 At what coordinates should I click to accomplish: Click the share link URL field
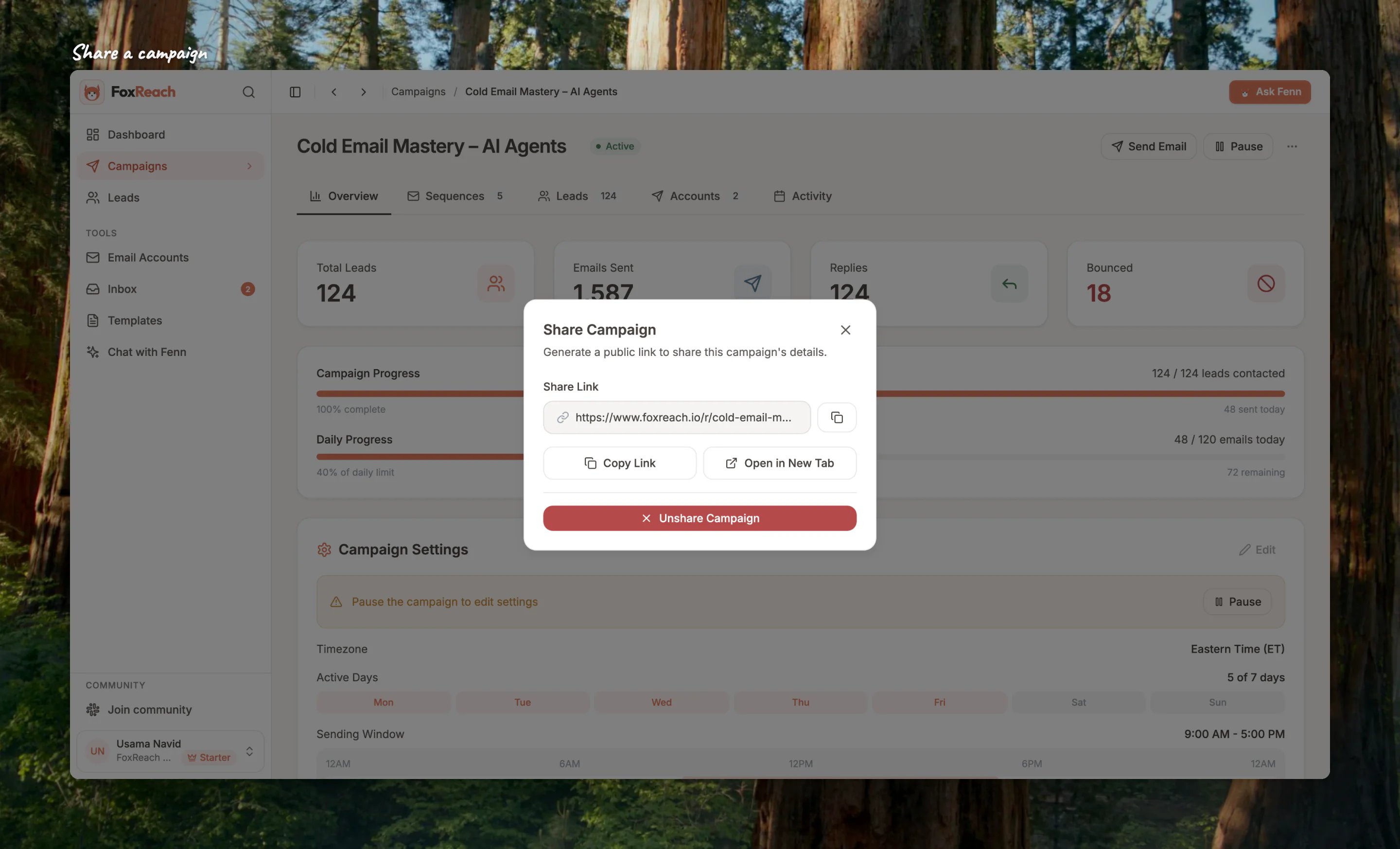point(677,418)
